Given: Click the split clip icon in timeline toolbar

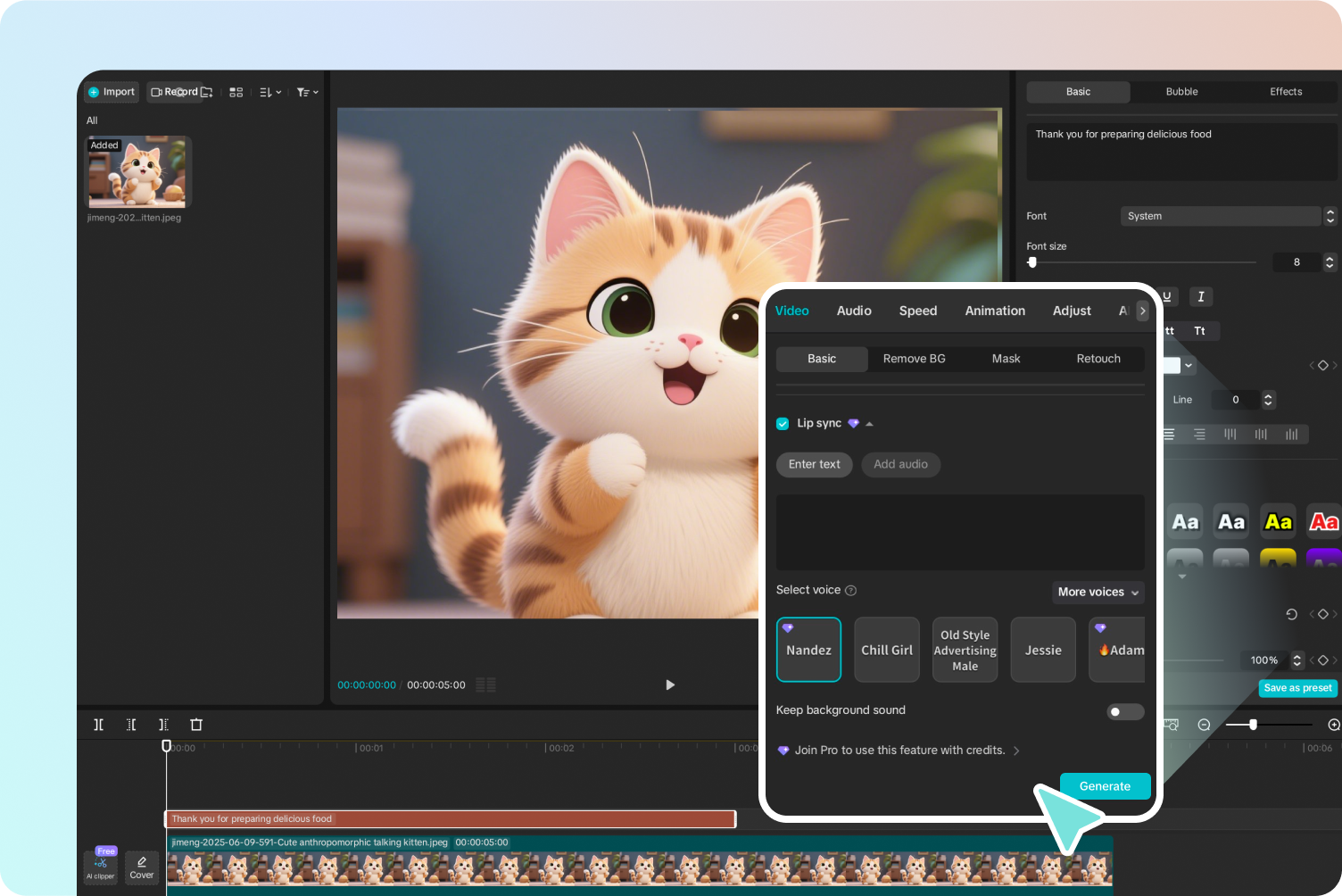Looking at the screenshot, I should click(x=98, y=725).
